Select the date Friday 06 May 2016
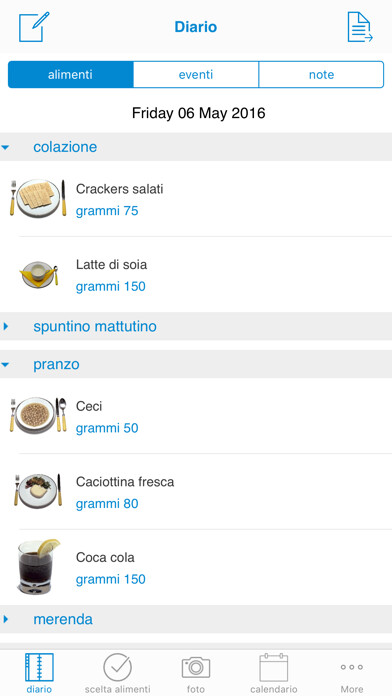This screenshot has width=392, height=696. (198, 113)
